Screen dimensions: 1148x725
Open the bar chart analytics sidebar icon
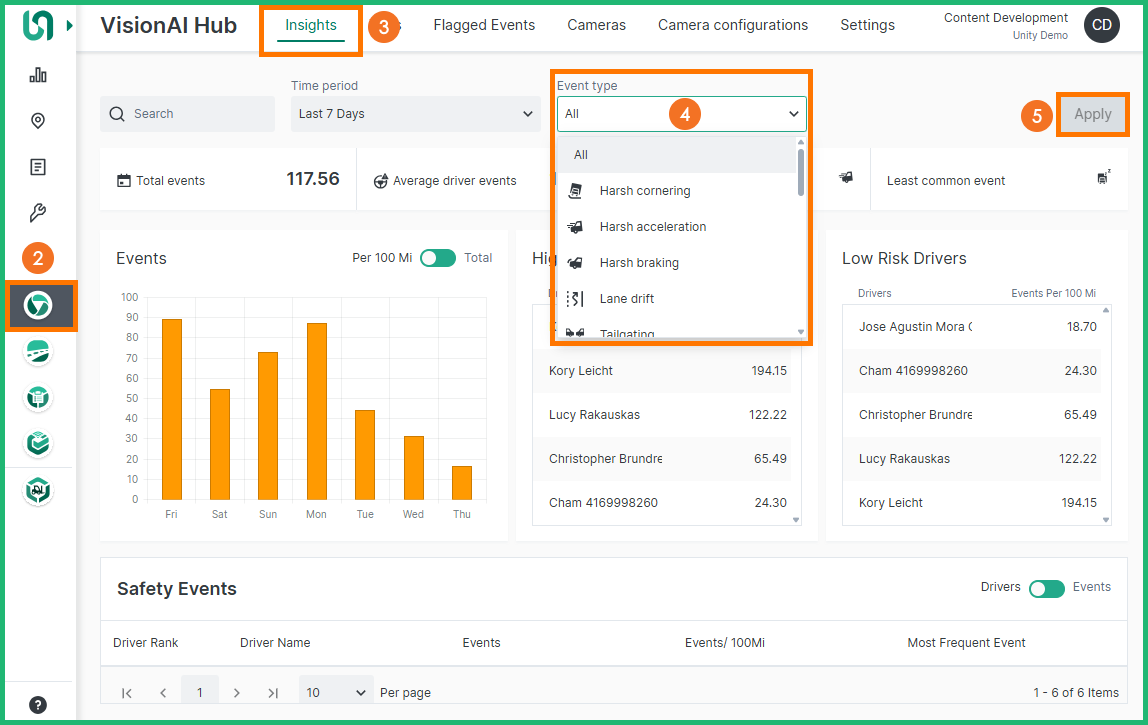point(38,75)
